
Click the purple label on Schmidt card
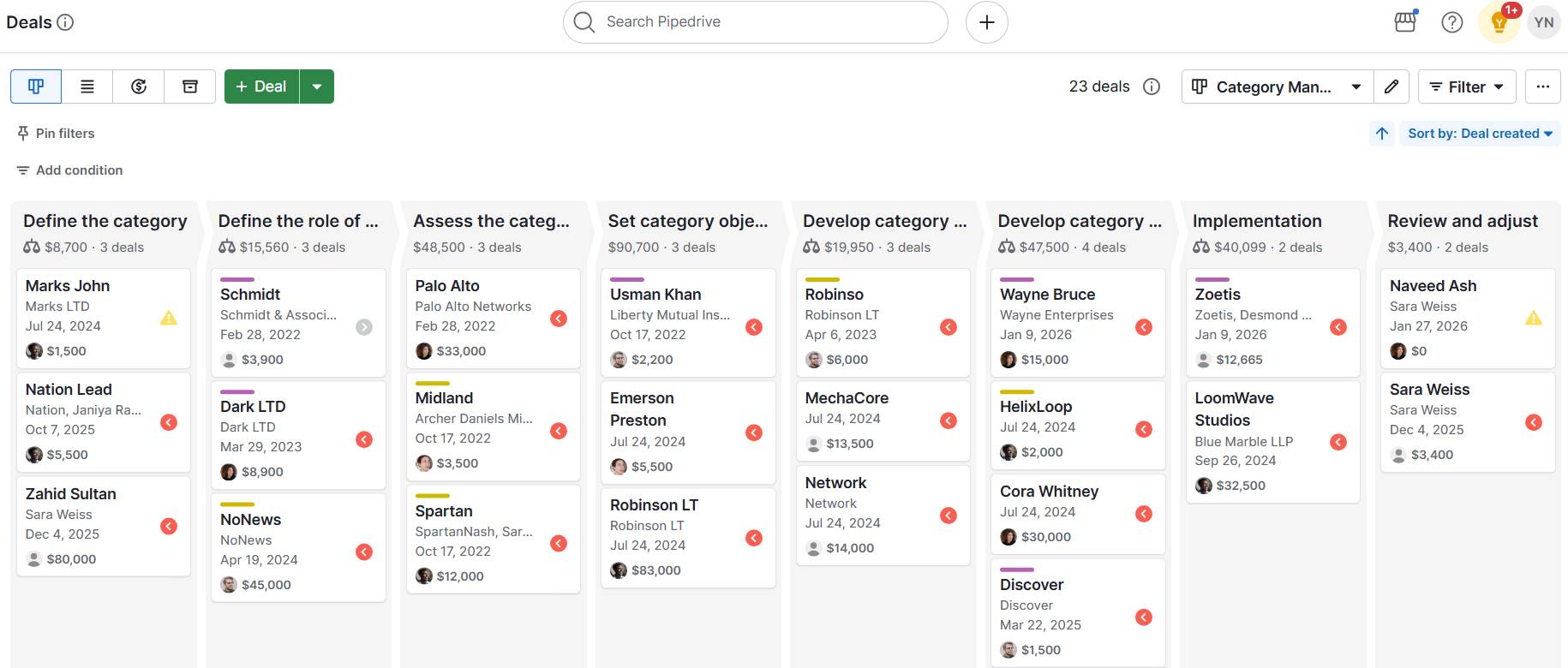pos(237,279)
